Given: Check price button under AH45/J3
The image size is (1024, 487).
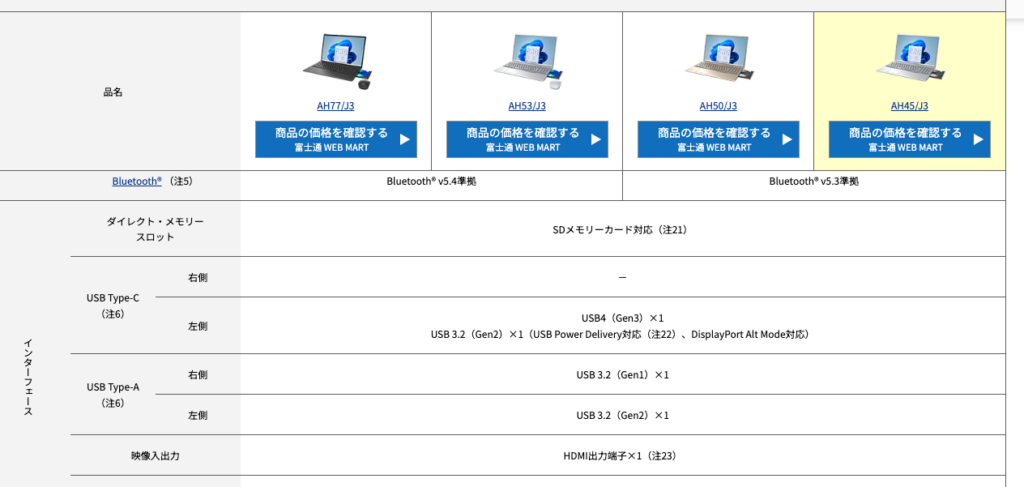Looking at the screenshot, I should tap(910, 139).
